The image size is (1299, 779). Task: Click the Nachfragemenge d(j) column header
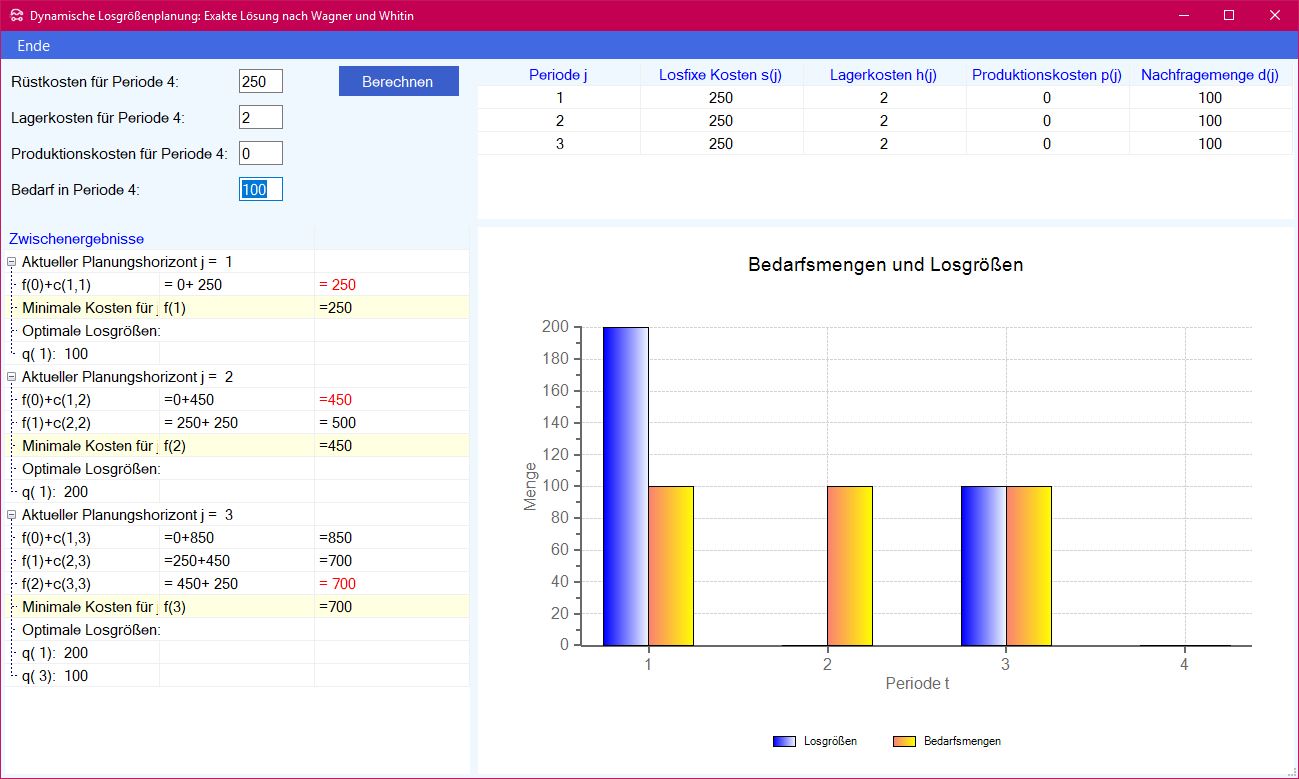tap(1209, 75)
